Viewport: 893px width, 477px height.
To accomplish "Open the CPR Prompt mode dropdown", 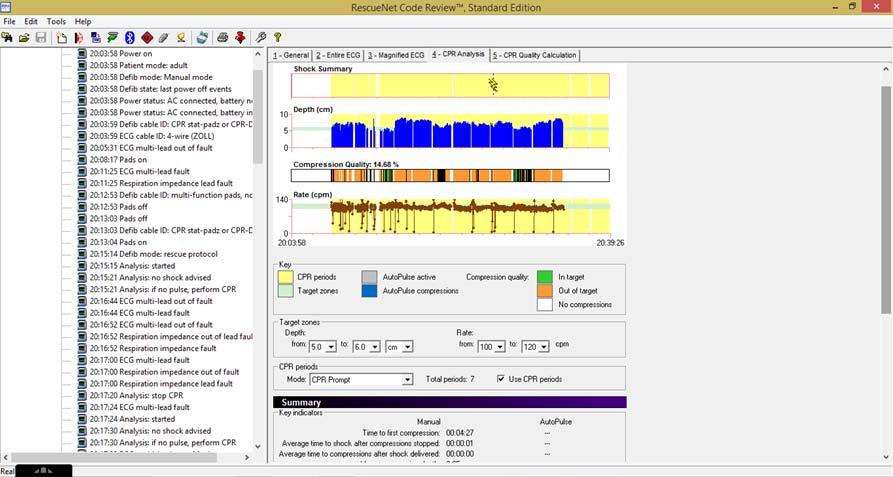I will (x=407, y=380).
